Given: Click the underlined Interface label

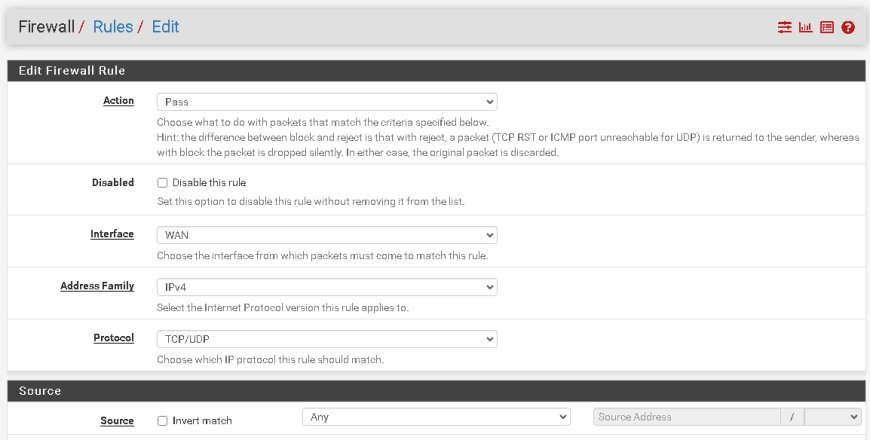Looking at the screenshot, I should coord(112,234).
